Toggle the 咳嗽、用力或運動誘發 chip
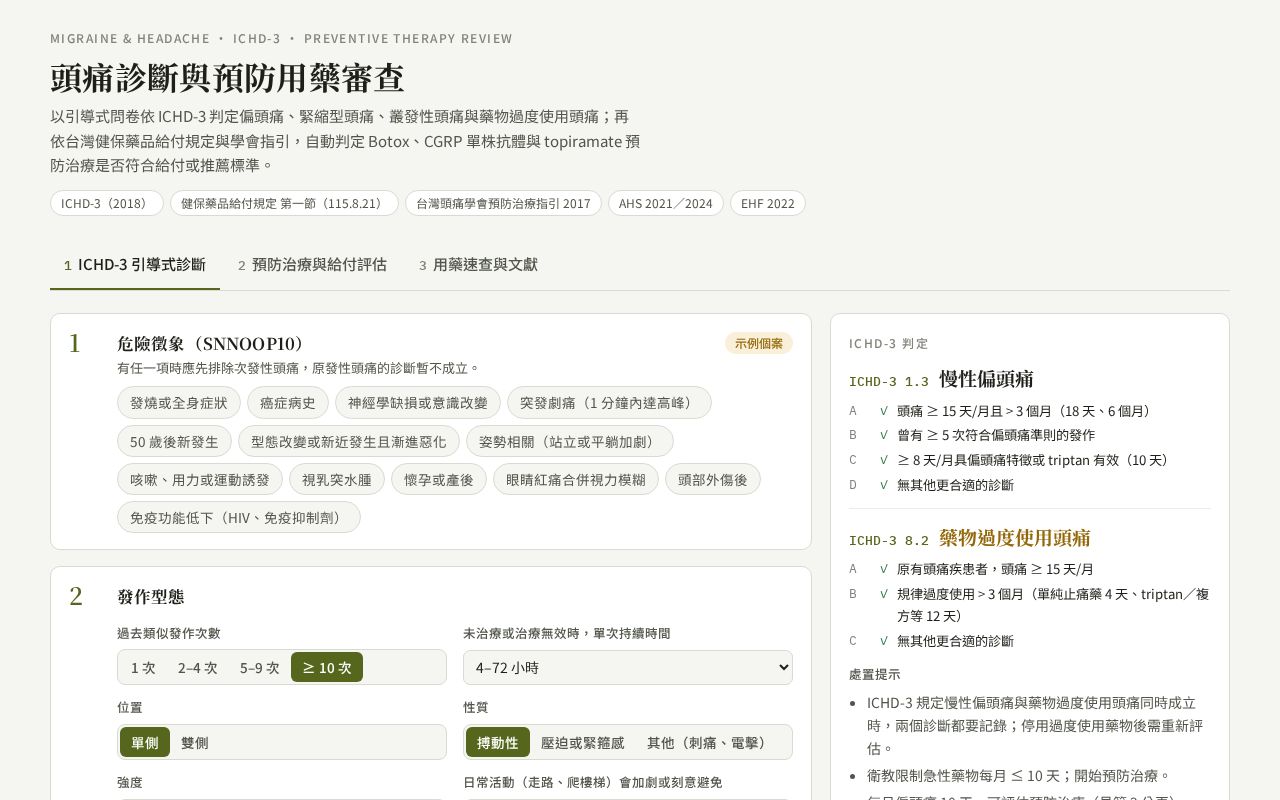Image resolution: width=1280 pixels, height=800 pixels. [x=200, y=479]
